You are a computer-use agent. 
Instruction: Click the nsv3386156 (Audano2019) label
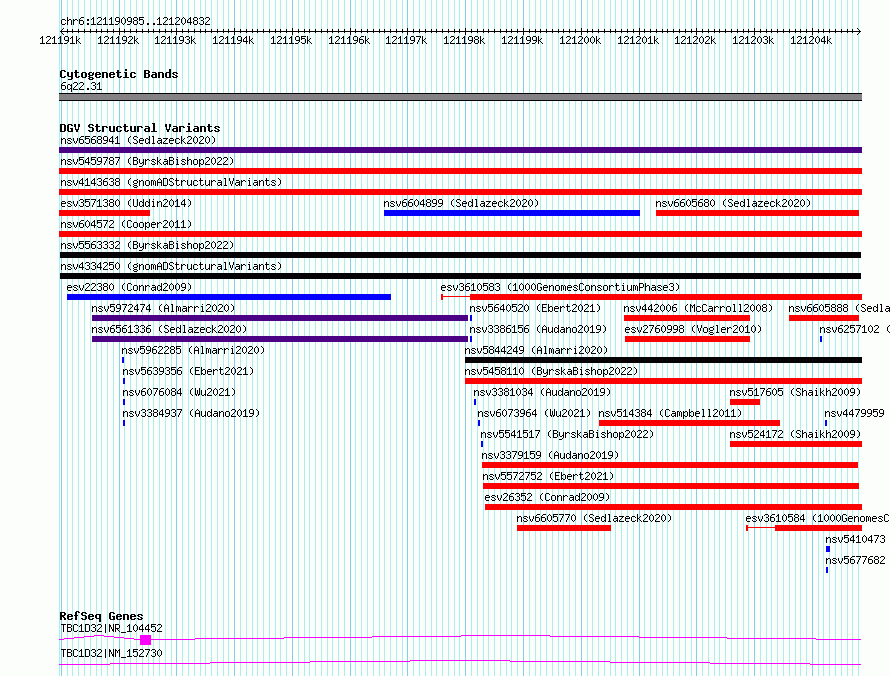[538, 329]
